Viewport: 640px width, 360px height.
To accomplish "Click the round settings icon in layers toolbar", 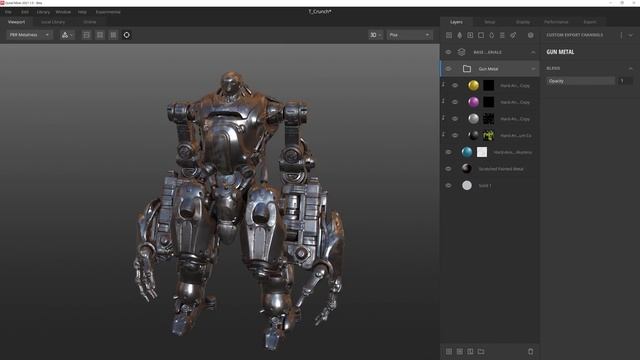I will point(531,35).
